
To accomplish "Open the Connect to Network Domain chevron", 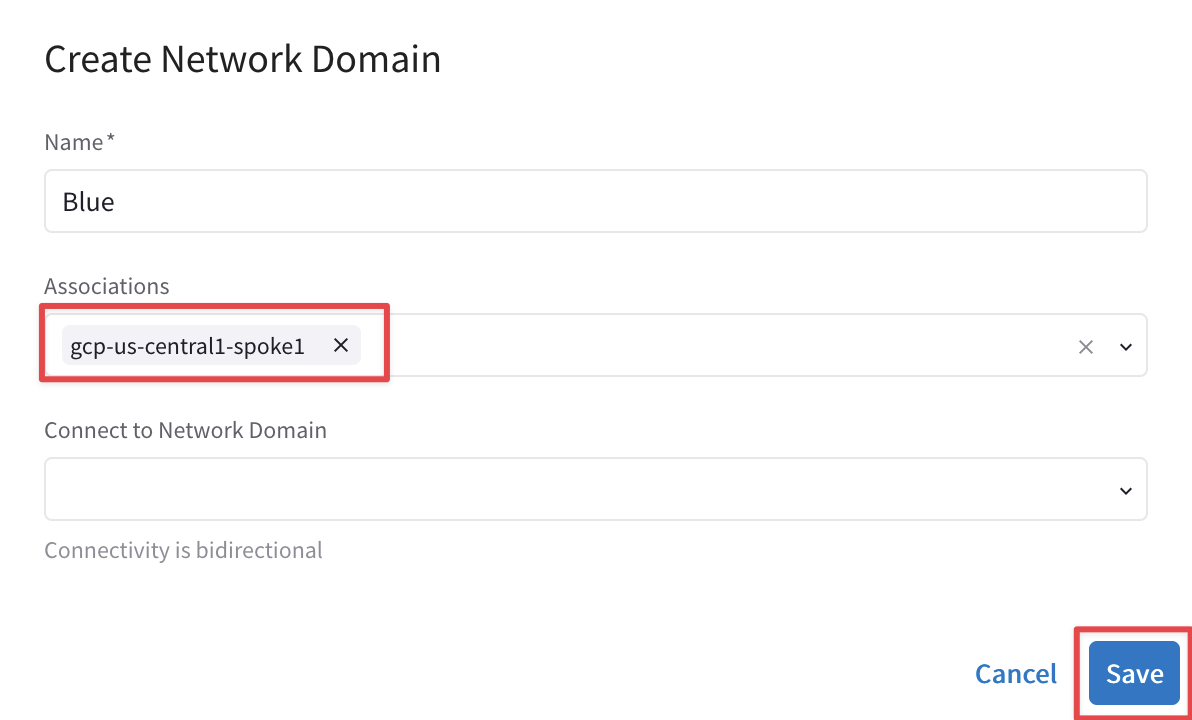I will pos(1126,490).
